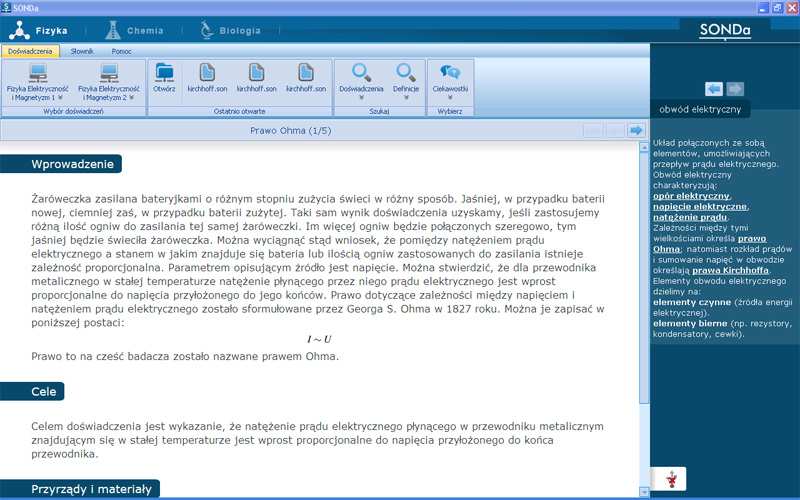Image resolution: width=800 pixels, height=500 pixels.
Task: Click the vertical scrollbar thumb
Action: coord(643,278)
